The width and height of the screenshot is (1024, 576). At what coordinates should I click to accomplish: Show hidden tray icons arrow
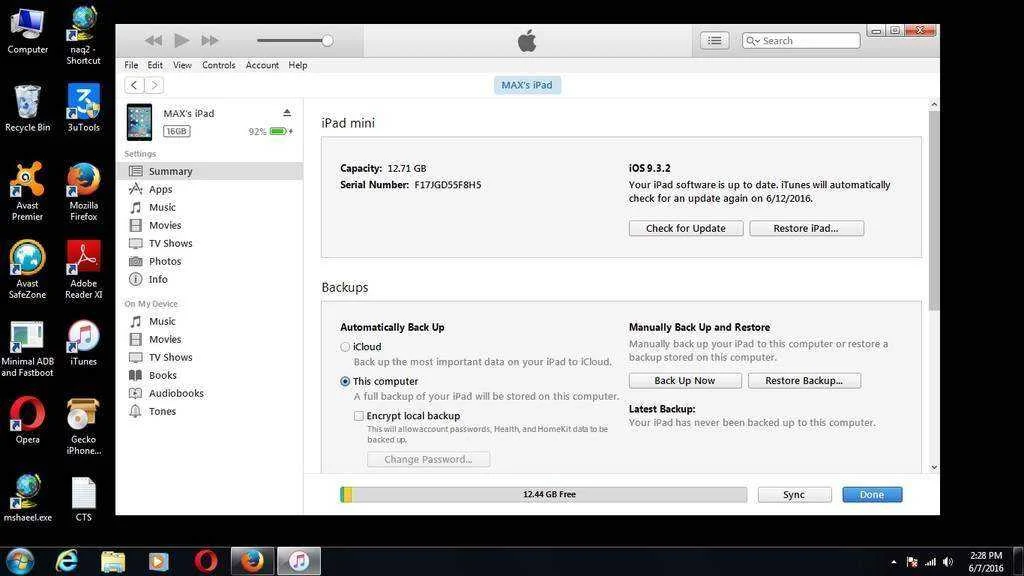pyautogui.click(x=893, y=562)
